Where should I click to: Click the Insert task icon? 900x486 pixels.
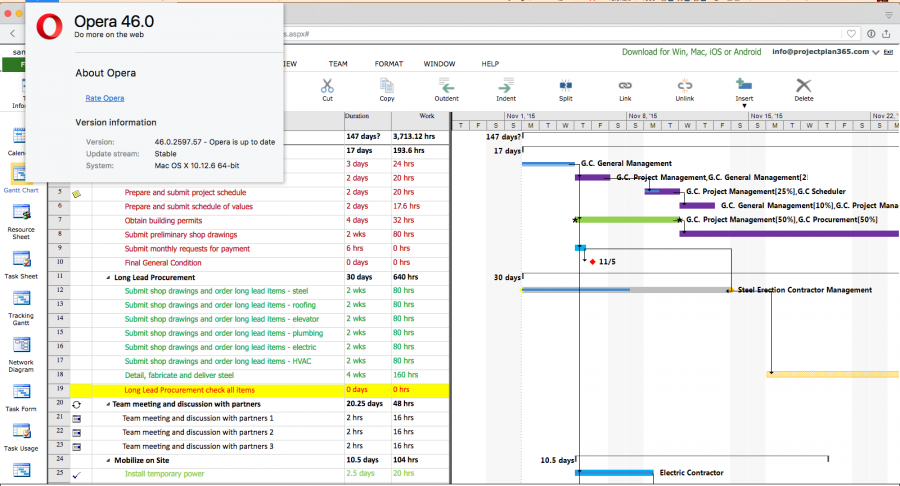click(x=744, y=85)
